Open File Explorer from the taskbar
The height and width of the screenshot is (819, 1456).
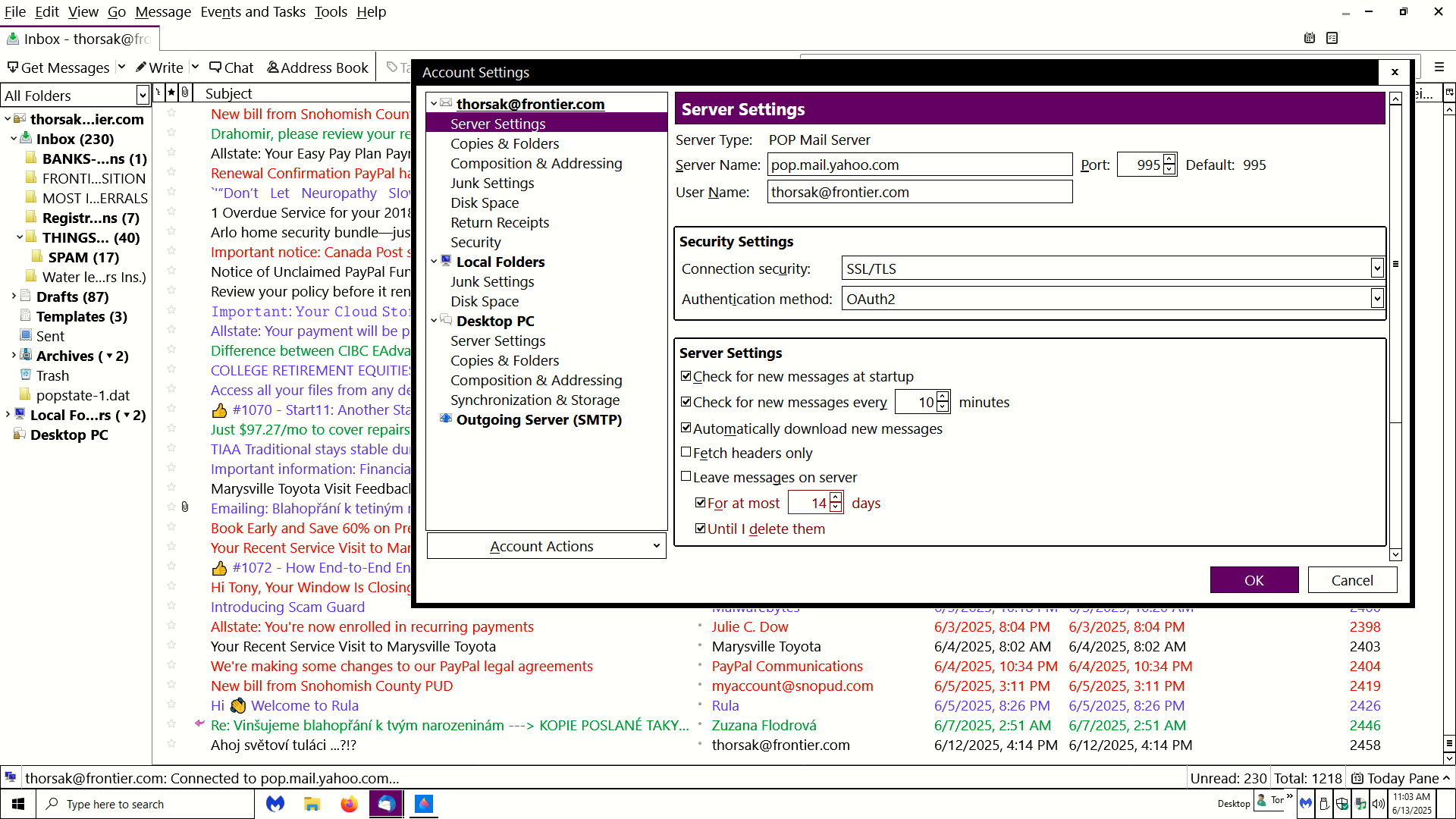312,804
